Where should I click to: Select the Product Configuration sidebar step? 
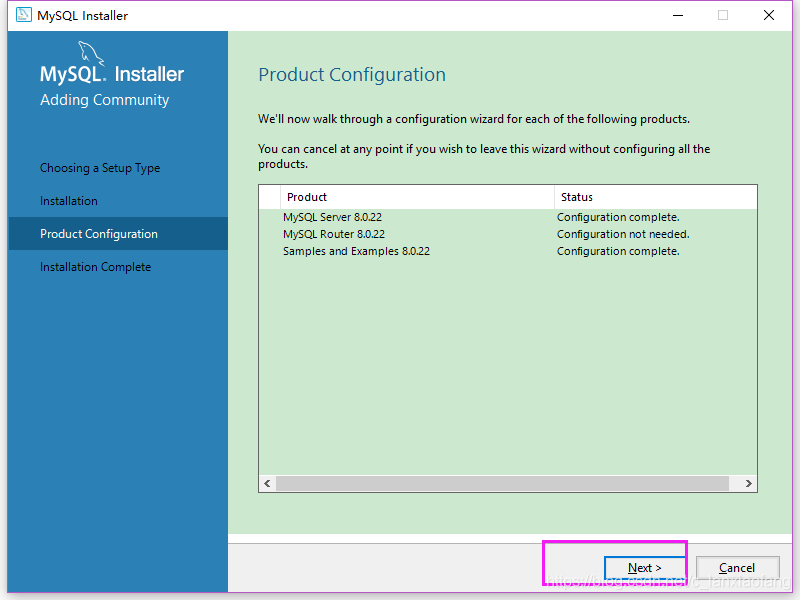tap(99, 234)
